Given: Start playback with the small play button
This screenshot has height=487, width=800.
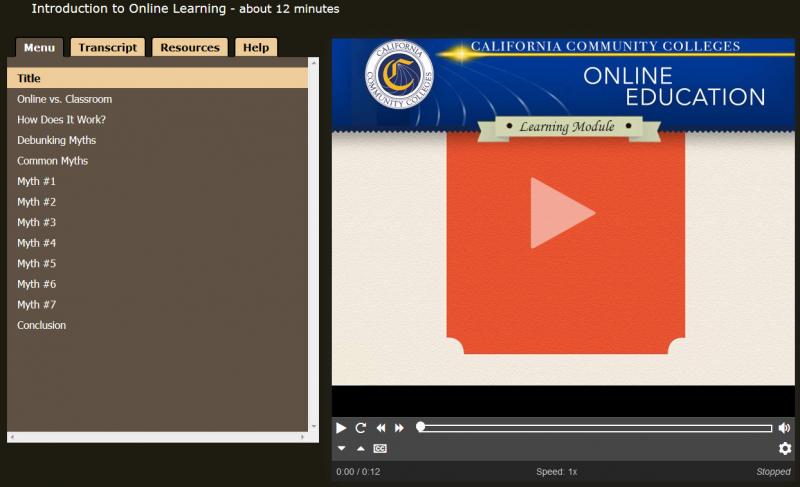Looking at the screenshot, I should 341,428.
